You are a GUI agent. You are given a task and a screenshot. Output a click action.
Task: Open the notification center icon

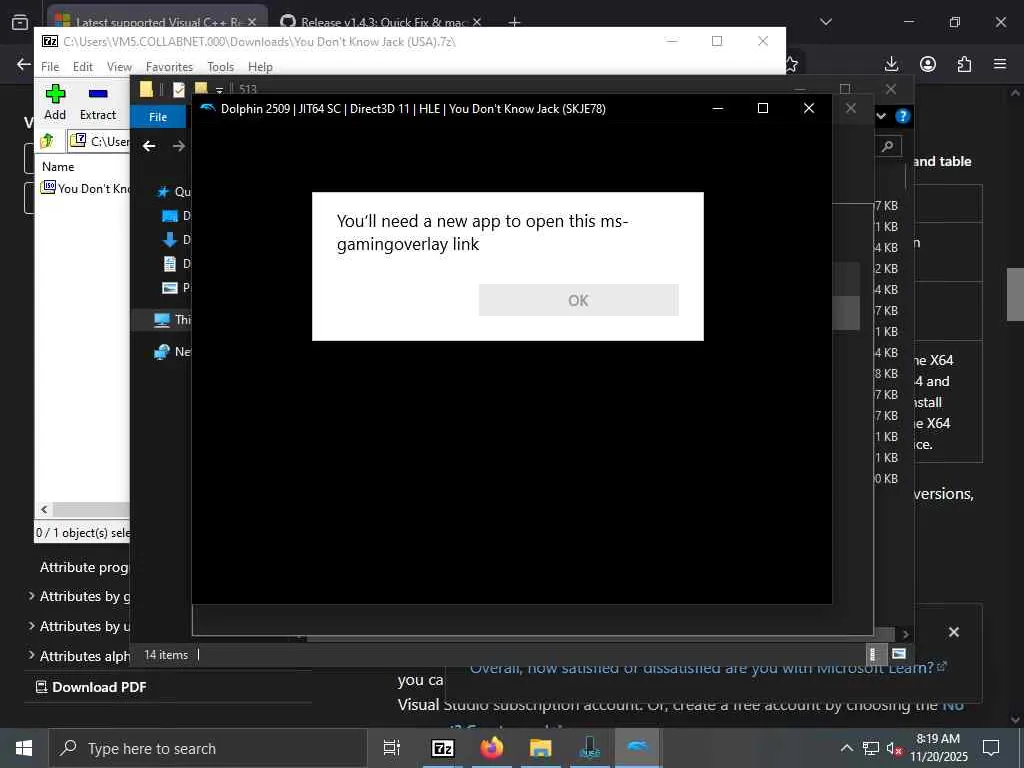(991, 748)
